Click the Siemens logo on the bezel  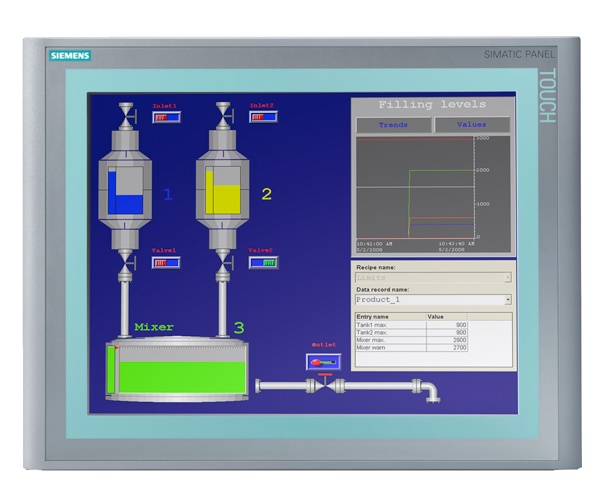click(70, 56)
